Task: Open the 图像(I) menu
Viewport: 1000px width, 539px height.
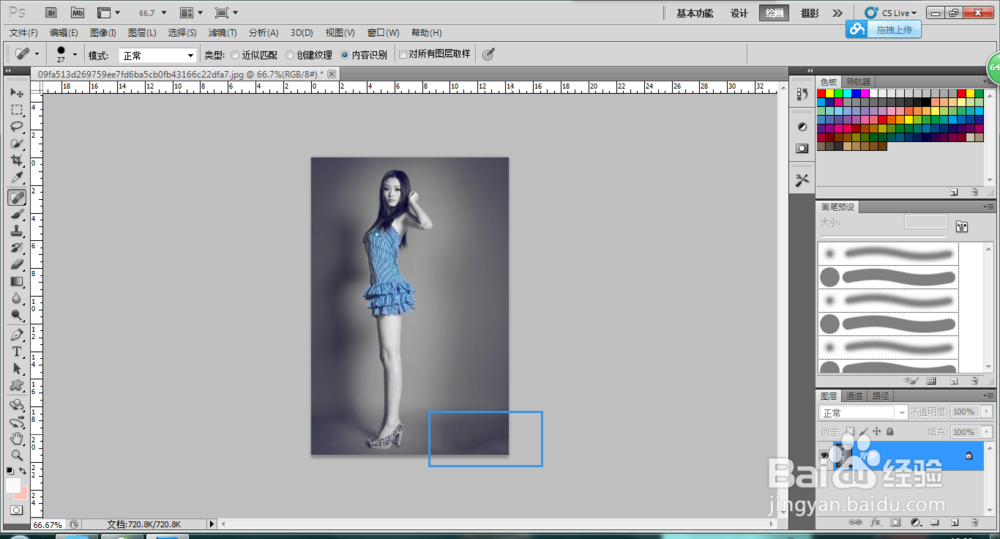Action: 103,33
